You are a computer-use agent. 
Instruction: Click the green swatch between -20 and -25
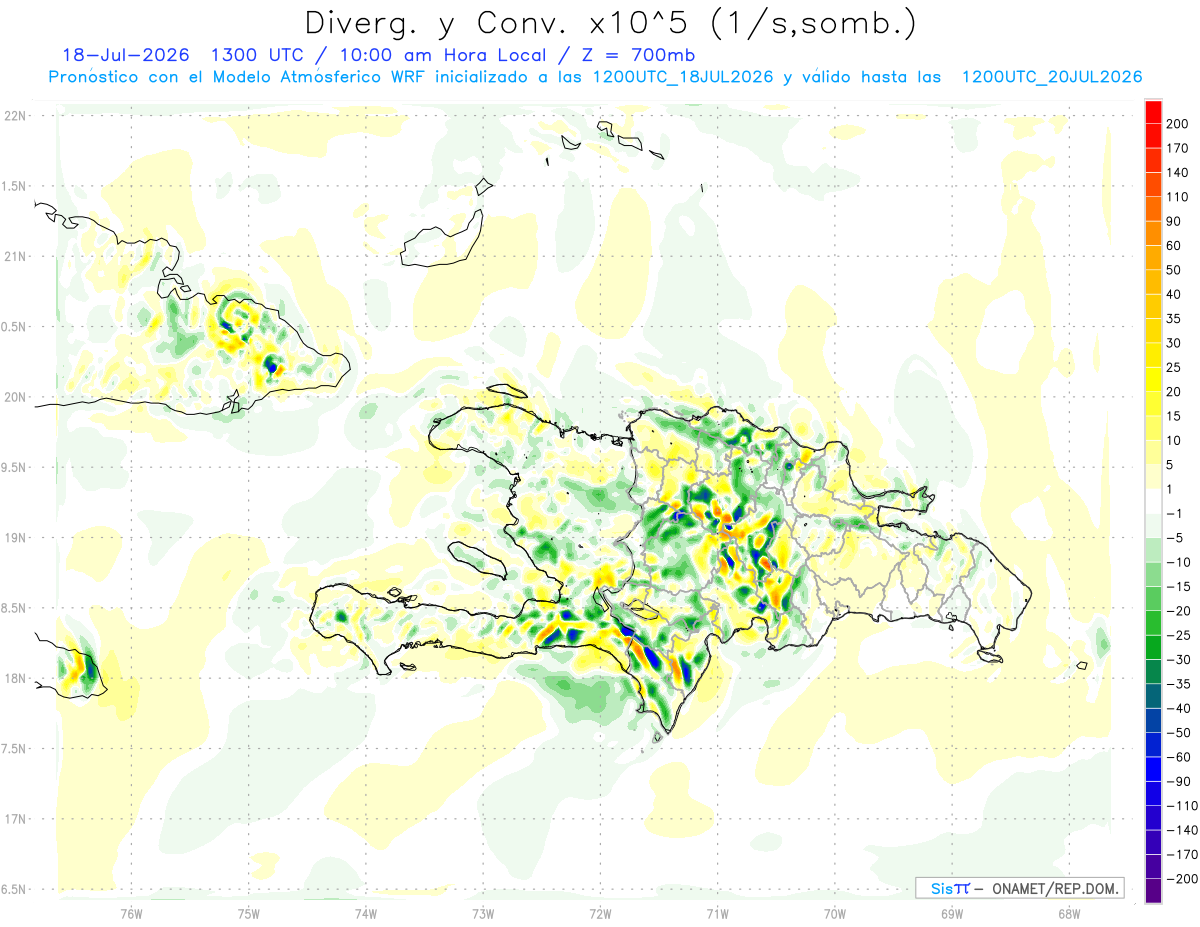point(1153,623)
